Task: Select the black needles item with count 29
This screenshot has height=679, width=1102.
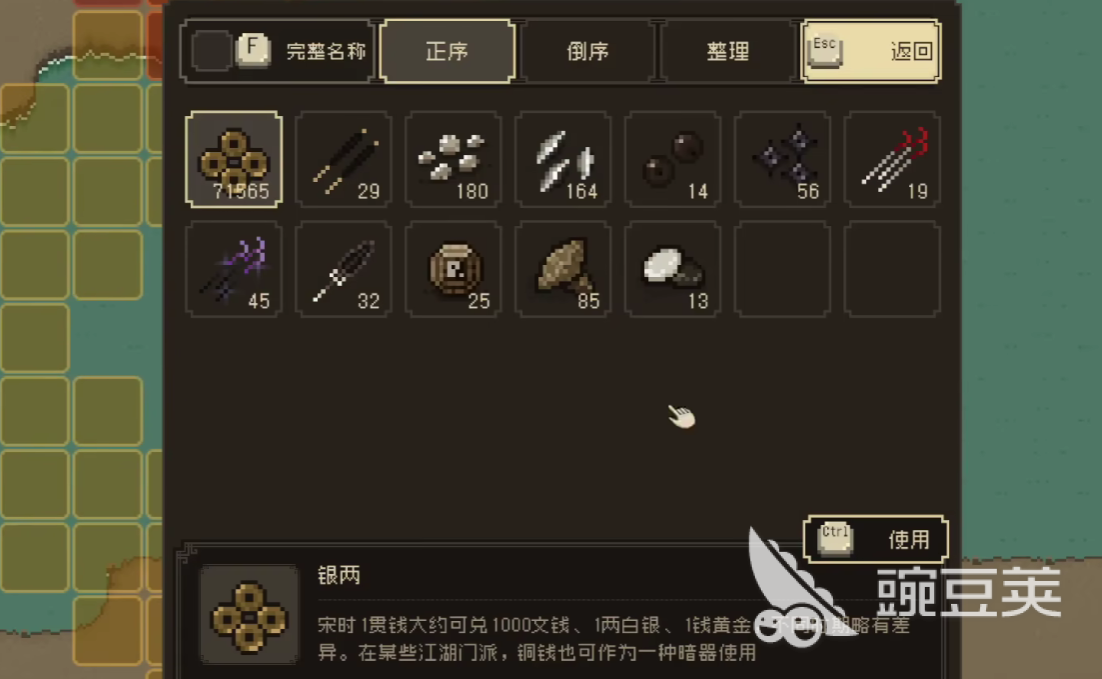Action: pos(344,160)
